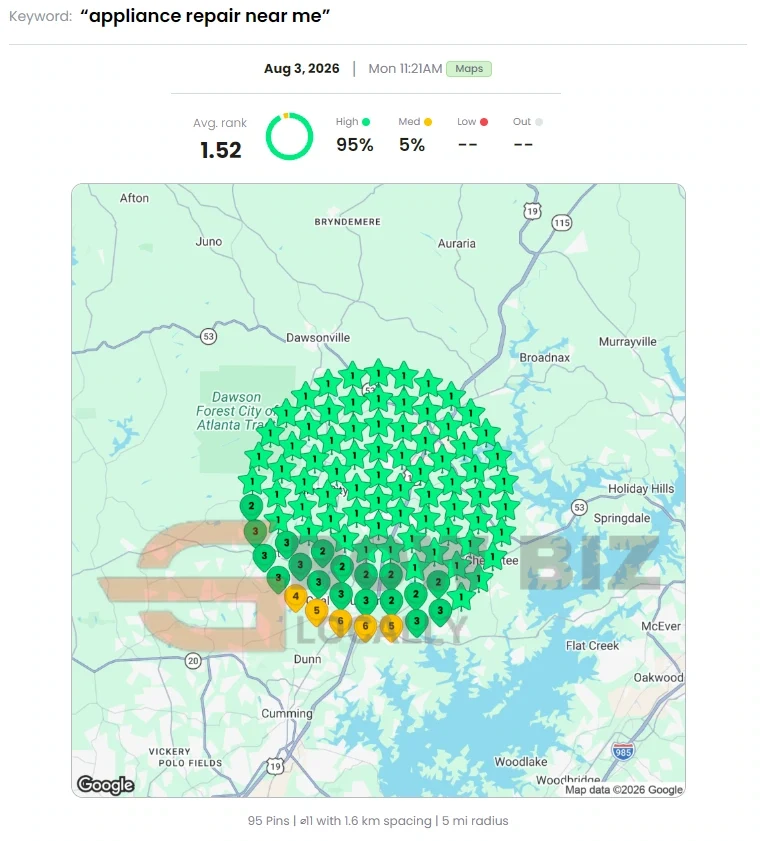Click the Woodlake place label
766x841 pixels.
click(521, 762)
